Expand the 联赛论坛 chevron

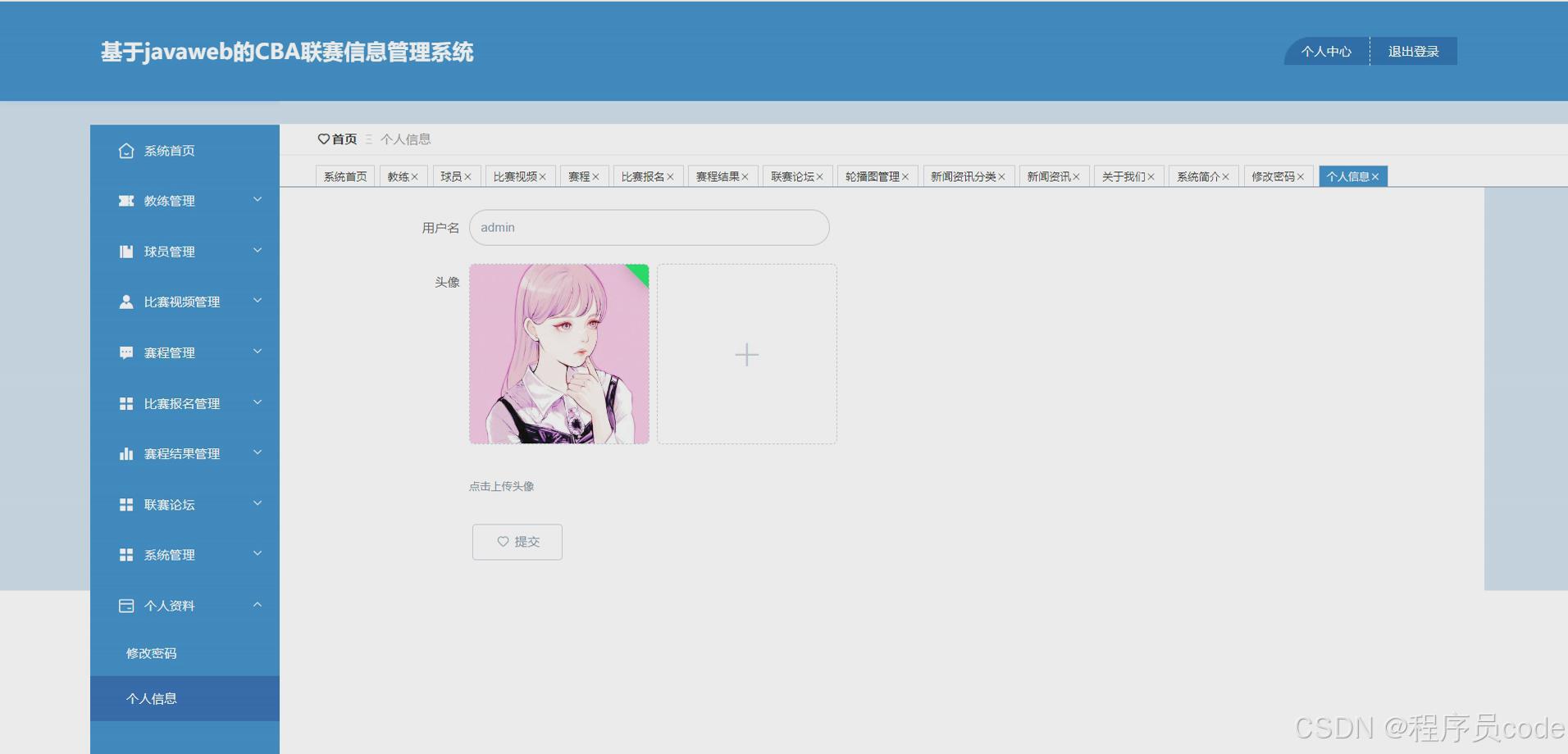[258, 502]
